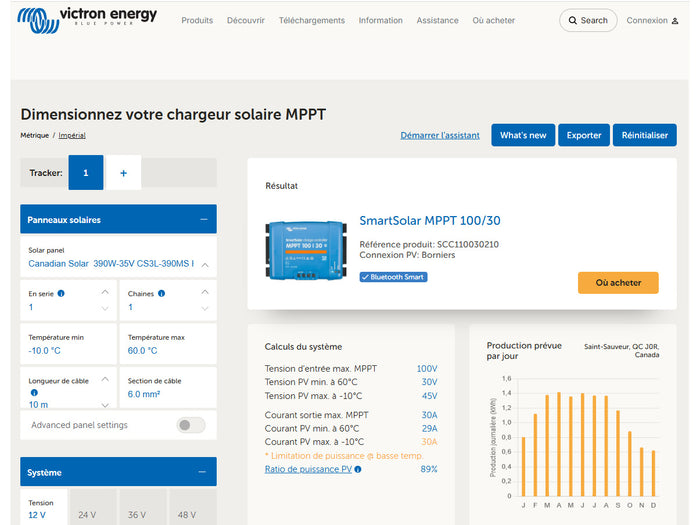Collapse the Système section minus icon

click(x=203, y=472)
